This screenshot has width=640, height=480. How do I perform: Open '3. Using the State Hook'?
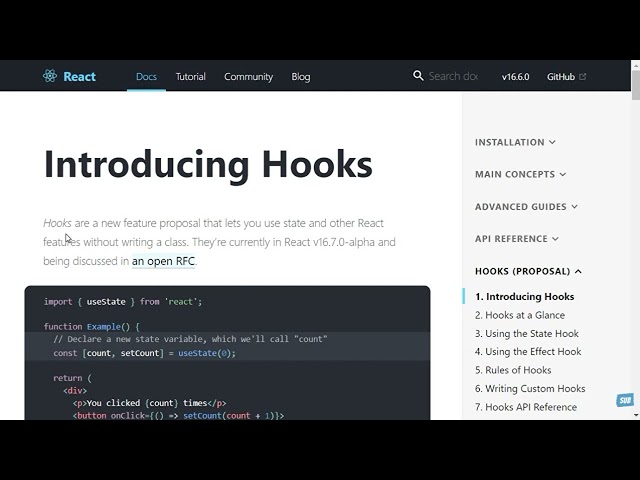point(527,333)
